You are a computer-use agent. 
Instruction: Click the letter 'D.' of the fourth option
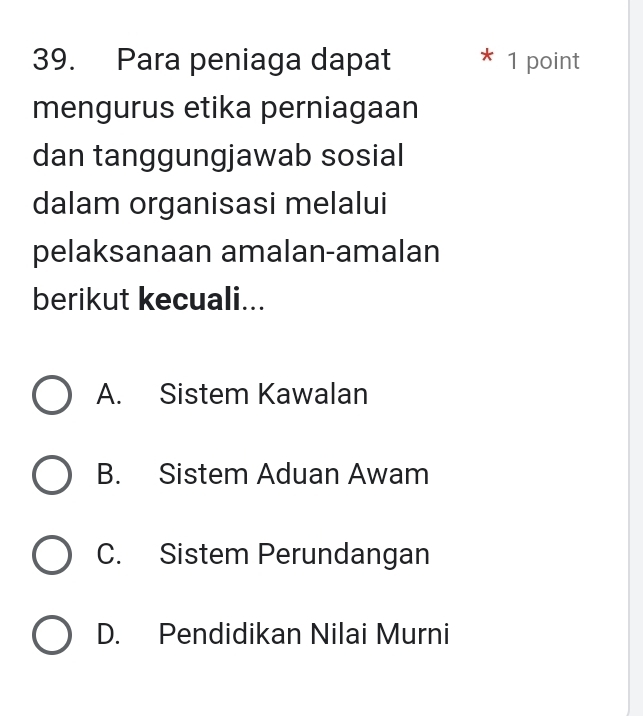[x=110, y=635]
